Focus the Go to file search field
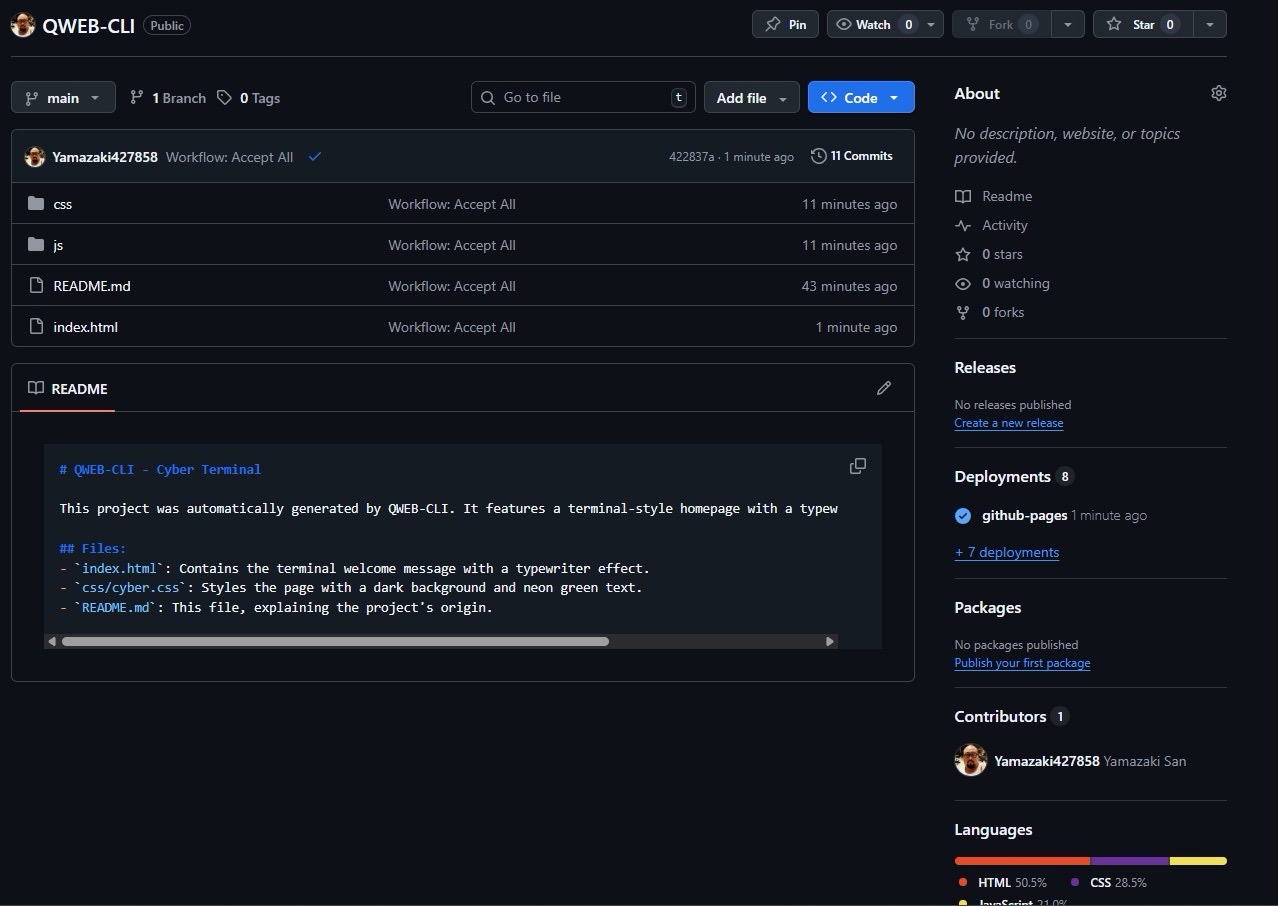The height and width of the screenshot is (906, 1278). coord(583,97)
